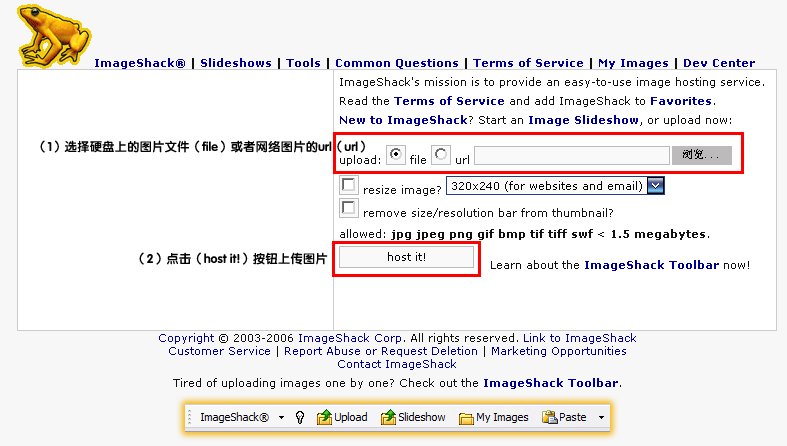787x446 pixels.
Task: Open the Marketing Opportunities link
Action: pos(559,351)
